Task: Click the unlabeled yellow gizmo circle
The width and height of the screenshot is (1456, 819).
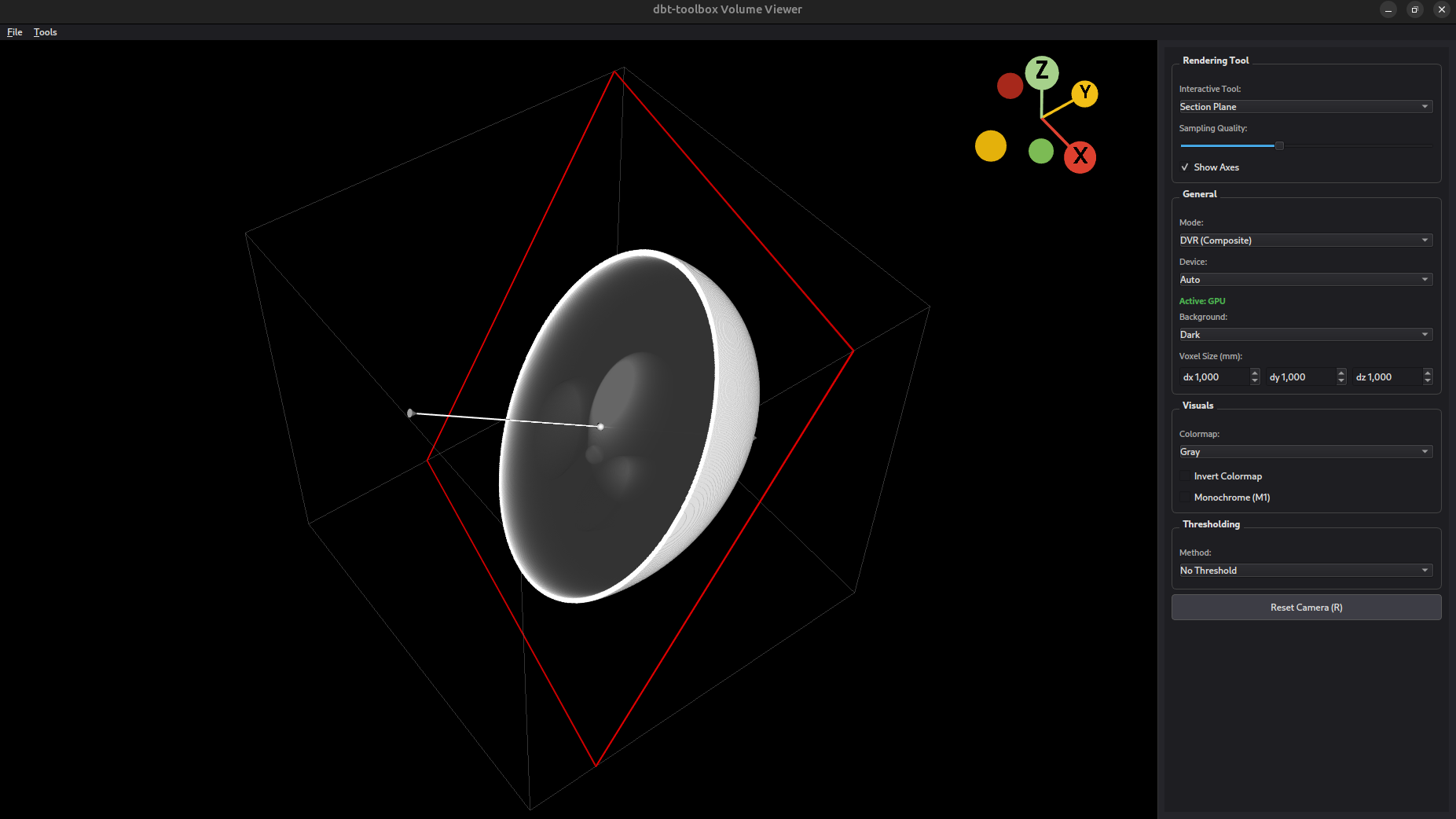Action: (x=990, y=146)
